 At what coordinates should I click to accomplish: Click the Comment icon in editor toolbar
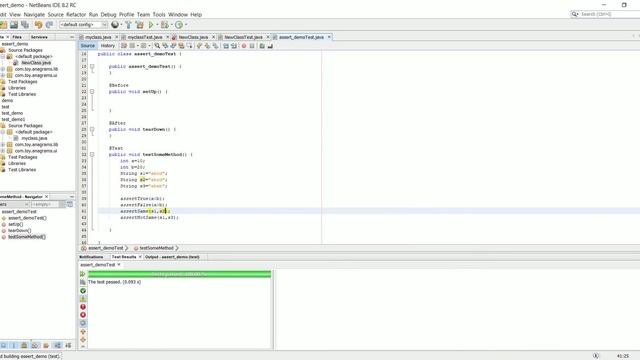point(262,46)
